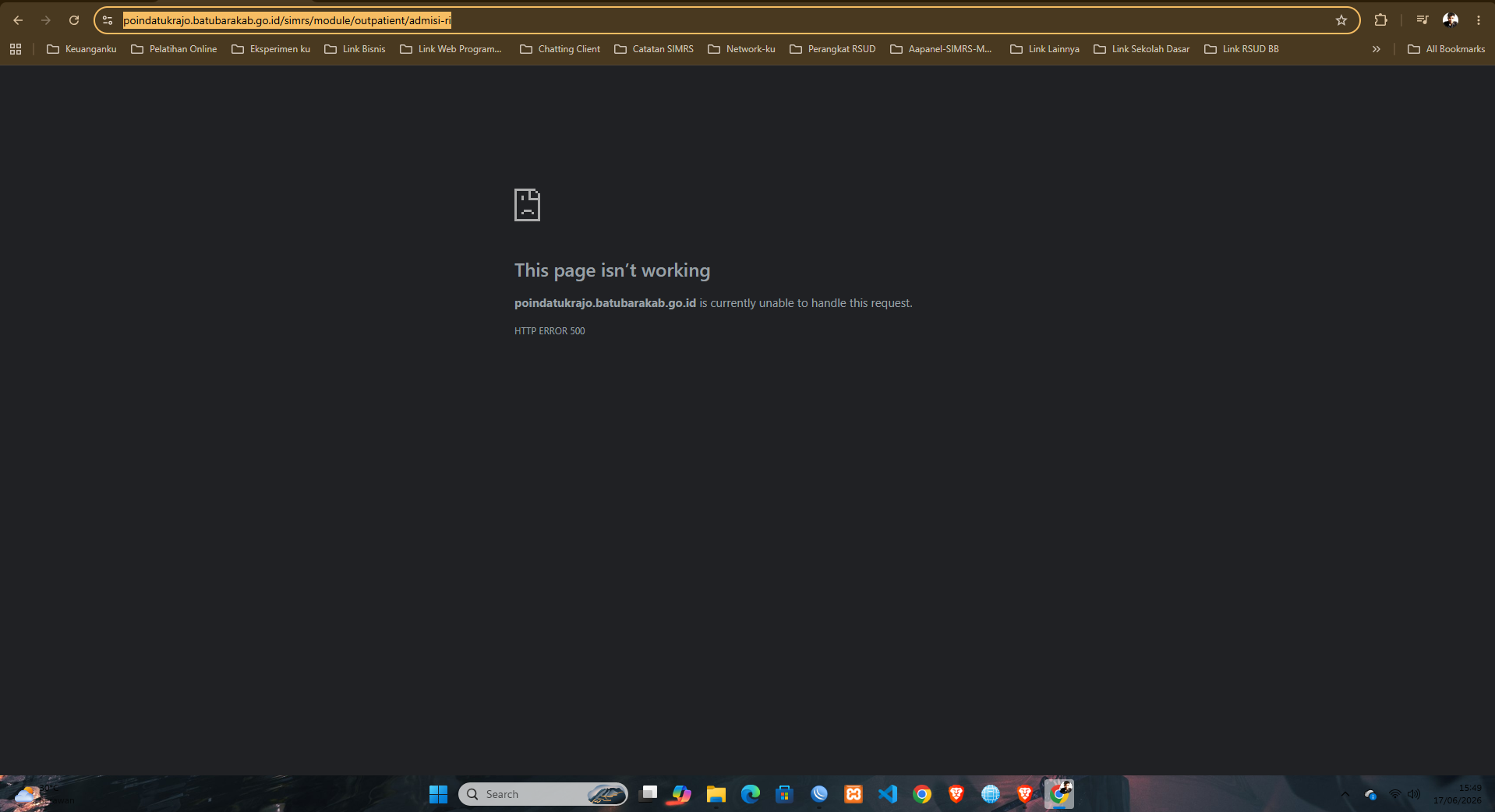Open XAMPP from the taskbar
This screenshot has width=1495, height=812.
(854, 794)
